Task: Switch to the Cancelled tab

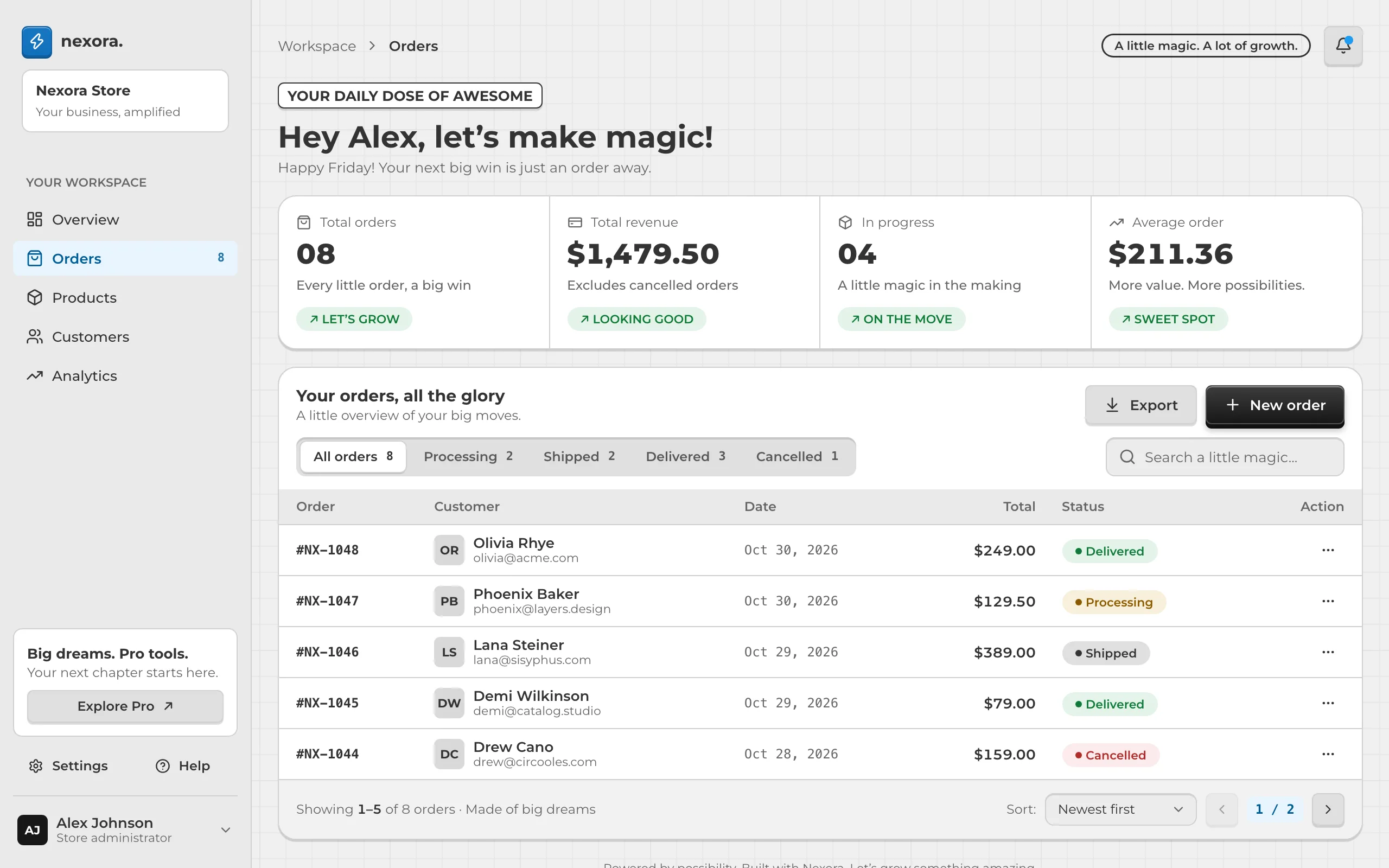Action: (x=797, y=456)
